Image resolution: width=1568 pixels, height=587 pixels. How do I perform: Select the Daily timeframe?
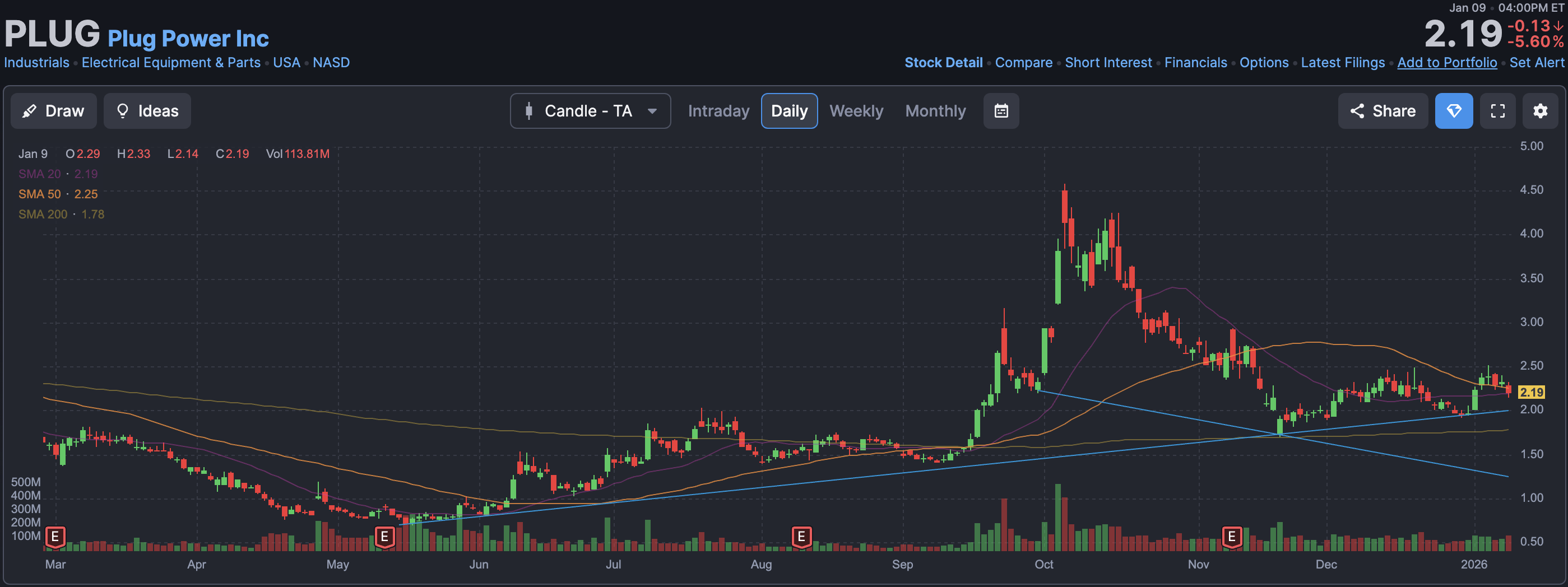(x=790, y=111)
